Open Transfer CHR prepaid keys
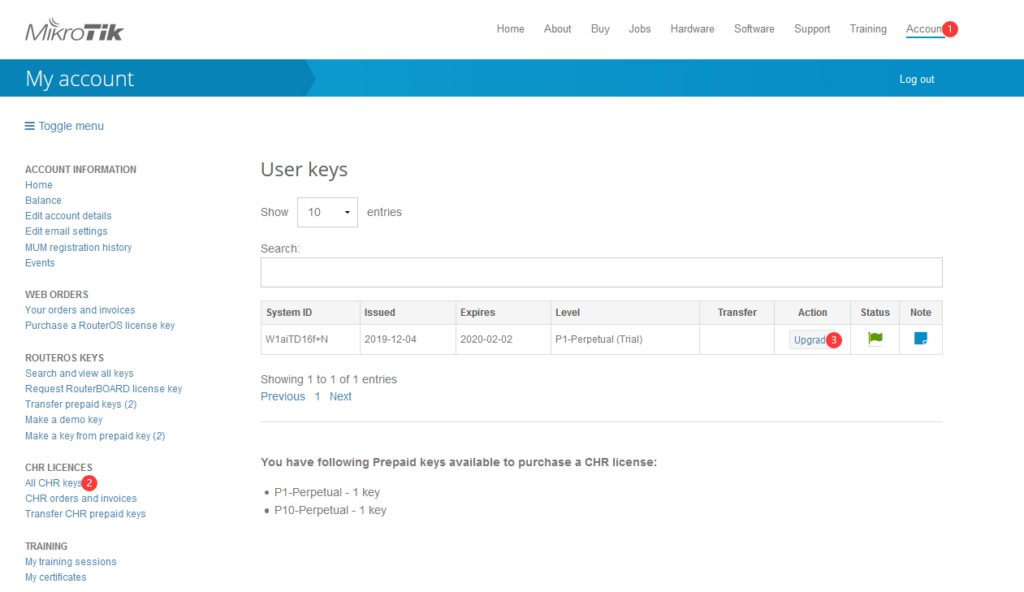1024x592 pixels. [x=85, y=514]
